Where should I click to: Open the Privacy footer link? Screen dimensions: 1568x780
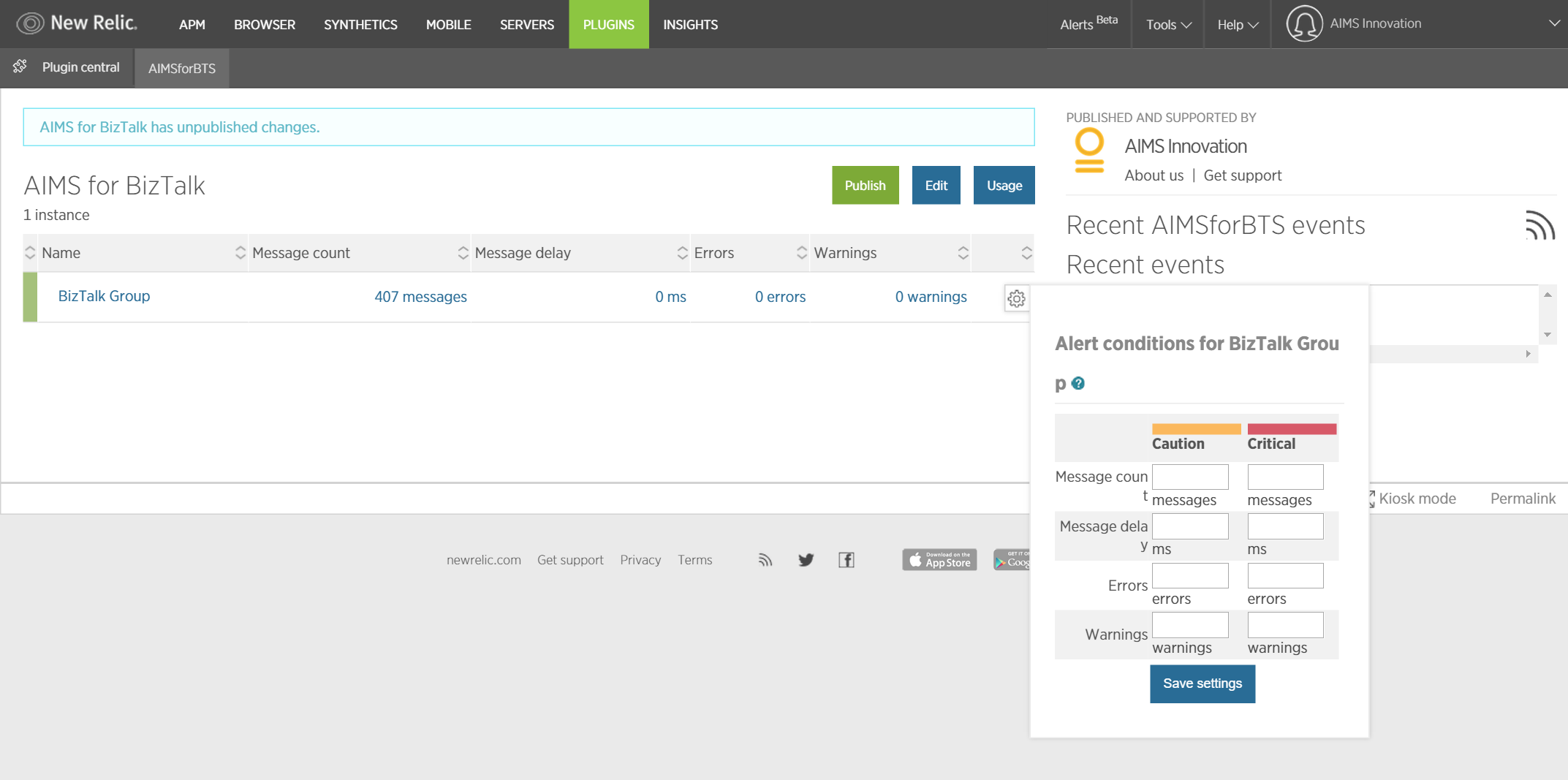[x=640, y=560]
